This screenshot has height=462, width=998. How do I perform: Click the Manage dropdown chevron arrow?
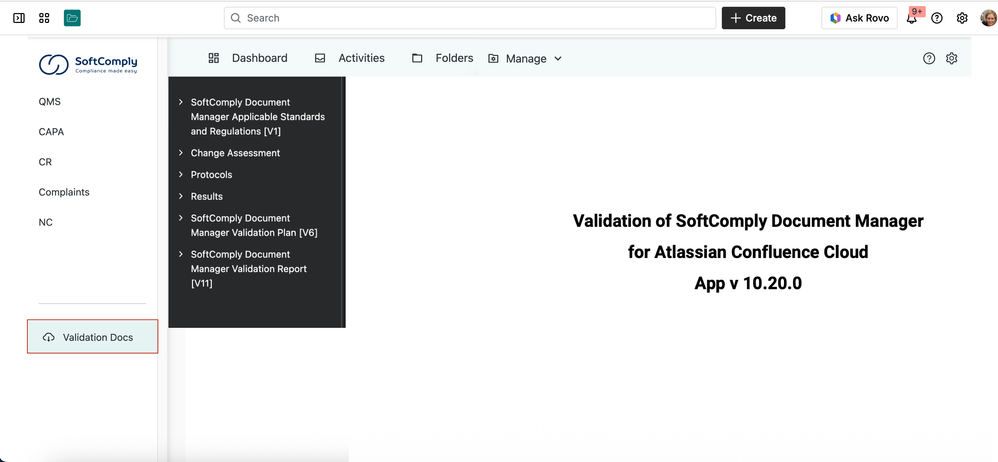558,59
